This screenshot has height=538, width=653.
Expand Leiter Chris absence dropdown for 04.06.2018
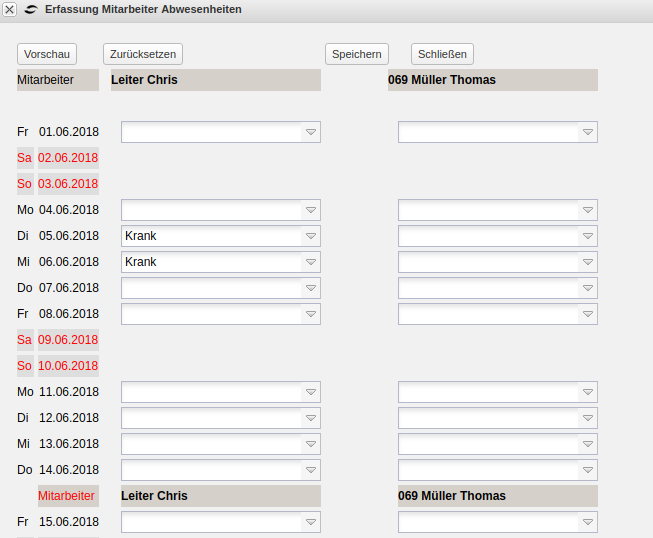tap(310, 210)
